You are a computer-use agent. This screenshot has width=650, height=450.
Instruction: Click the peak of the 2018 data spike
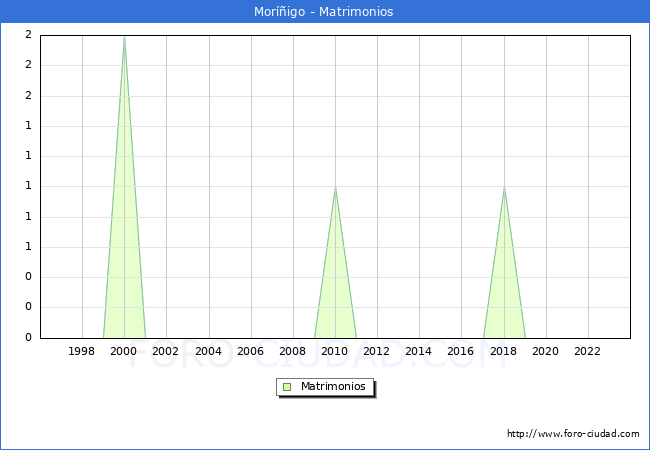coord(504,187)
